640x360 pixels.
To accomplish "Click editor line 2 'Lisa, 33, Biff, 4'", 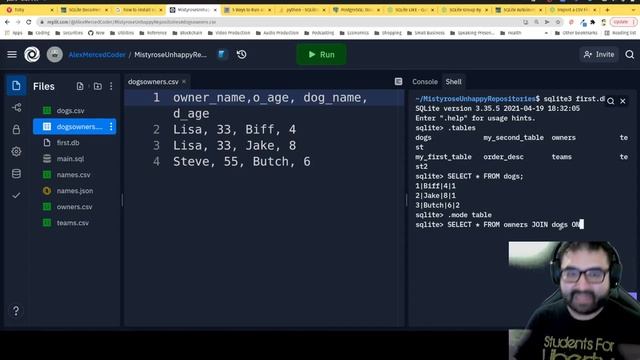I will point(234,130).
